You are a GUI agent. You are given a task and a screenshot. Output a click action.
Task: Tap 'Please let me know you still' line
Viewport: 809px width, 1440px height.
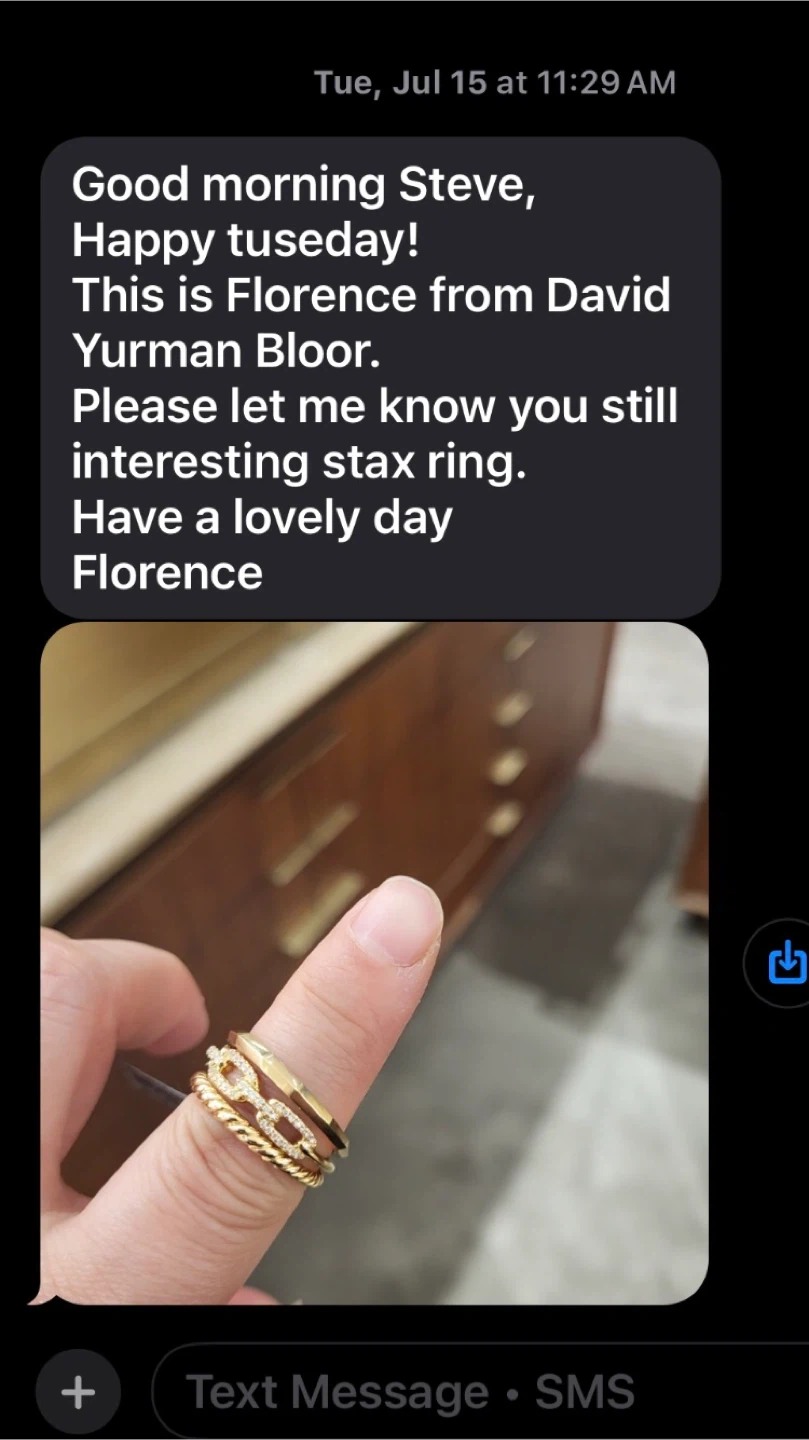375,407
